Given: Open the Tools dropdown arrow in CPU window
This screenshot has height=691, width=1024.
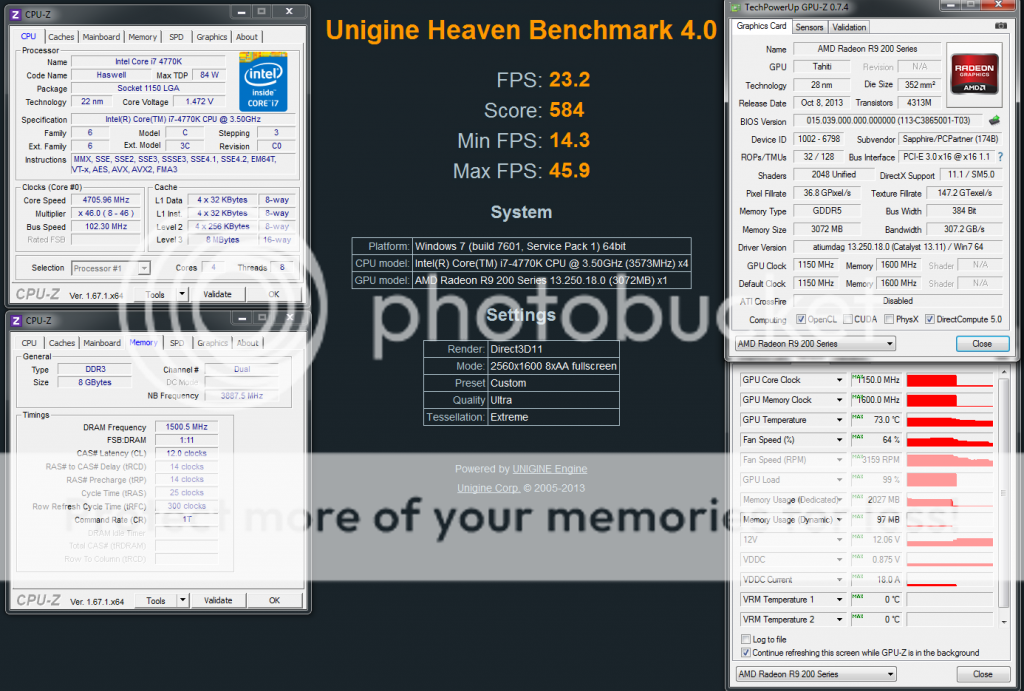Looking at the screenshot, I should (x=181, y=294).
